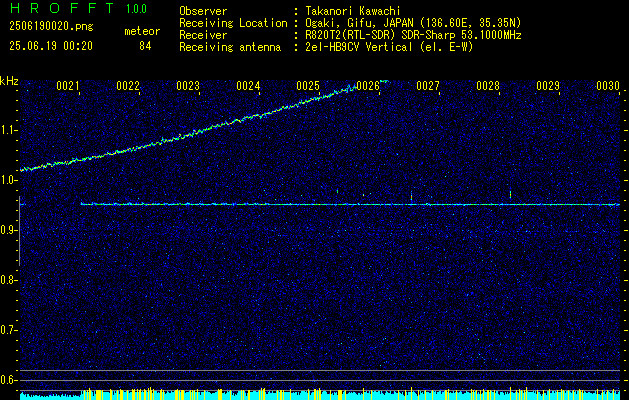Click the HROFFT program title
The height and width of the screenshot is (400, 629).
tap(61, 8)
